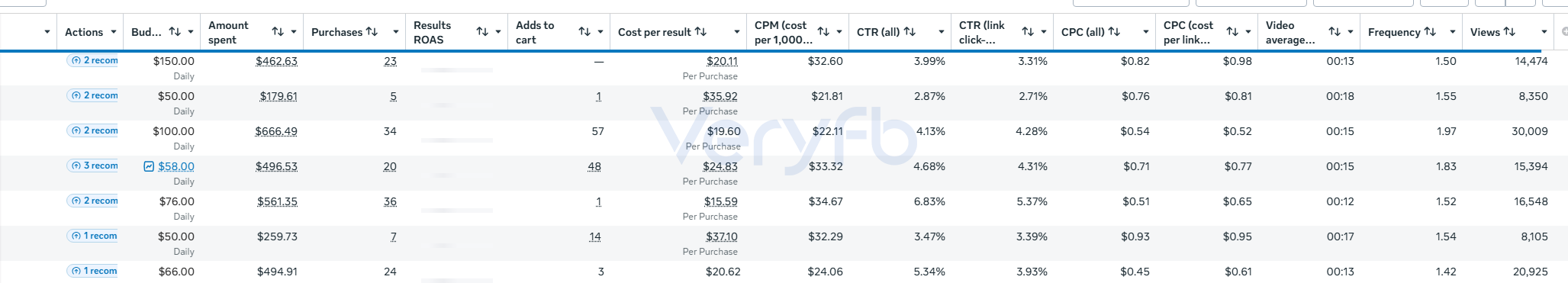The width and height of the screenshot is (1568, 283).
Task: Open the 3 recom recommendations pill
Action: pyautogui.click(x=95, y=166)
